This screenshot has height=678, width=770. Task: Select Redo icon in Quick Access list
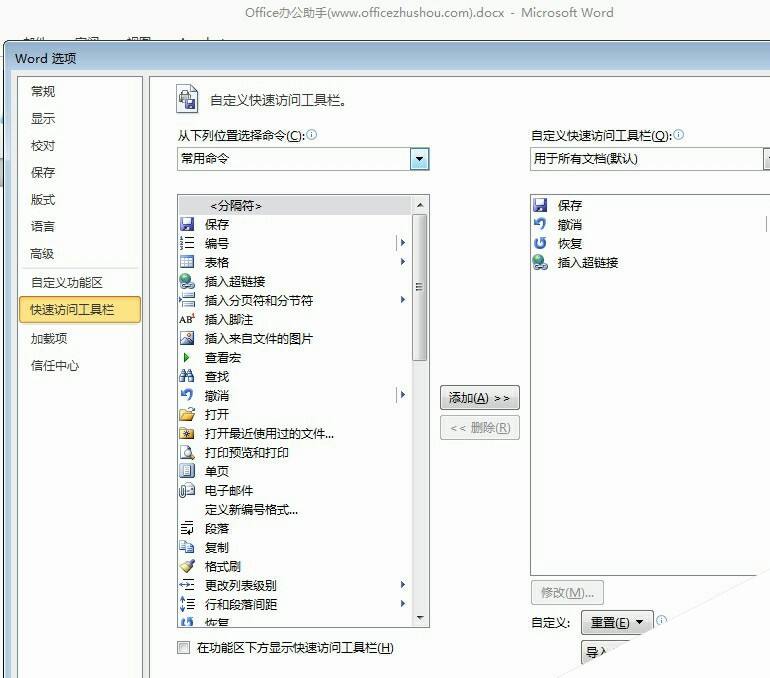click(x=540, y=243)
